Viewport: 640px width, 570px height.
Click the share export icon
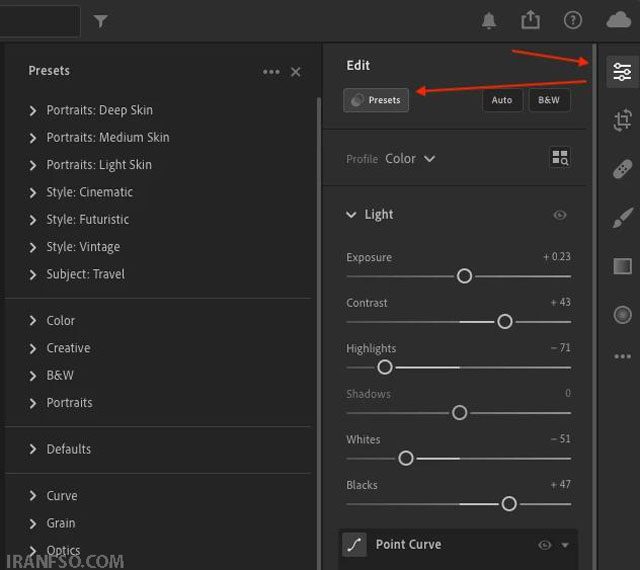point(530,20)
